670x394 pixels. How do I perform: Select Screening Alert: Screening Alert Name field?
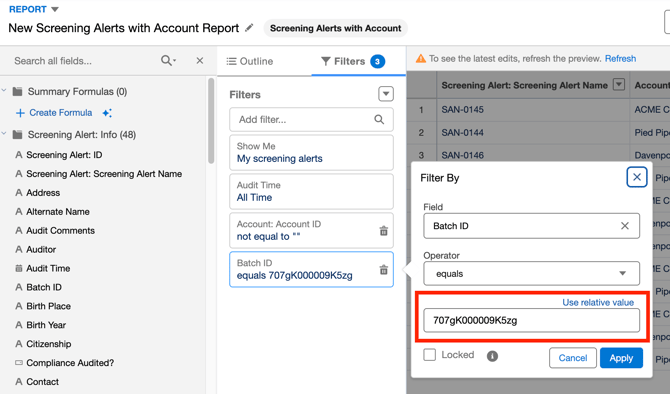pos(104,174)
